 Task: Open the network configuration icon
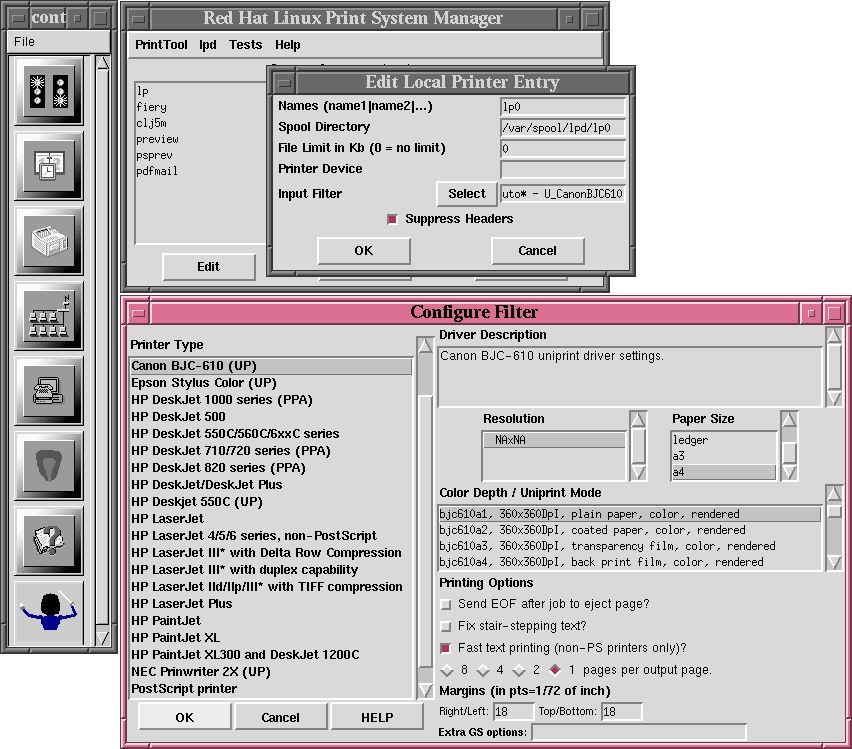tap(49, 316)
